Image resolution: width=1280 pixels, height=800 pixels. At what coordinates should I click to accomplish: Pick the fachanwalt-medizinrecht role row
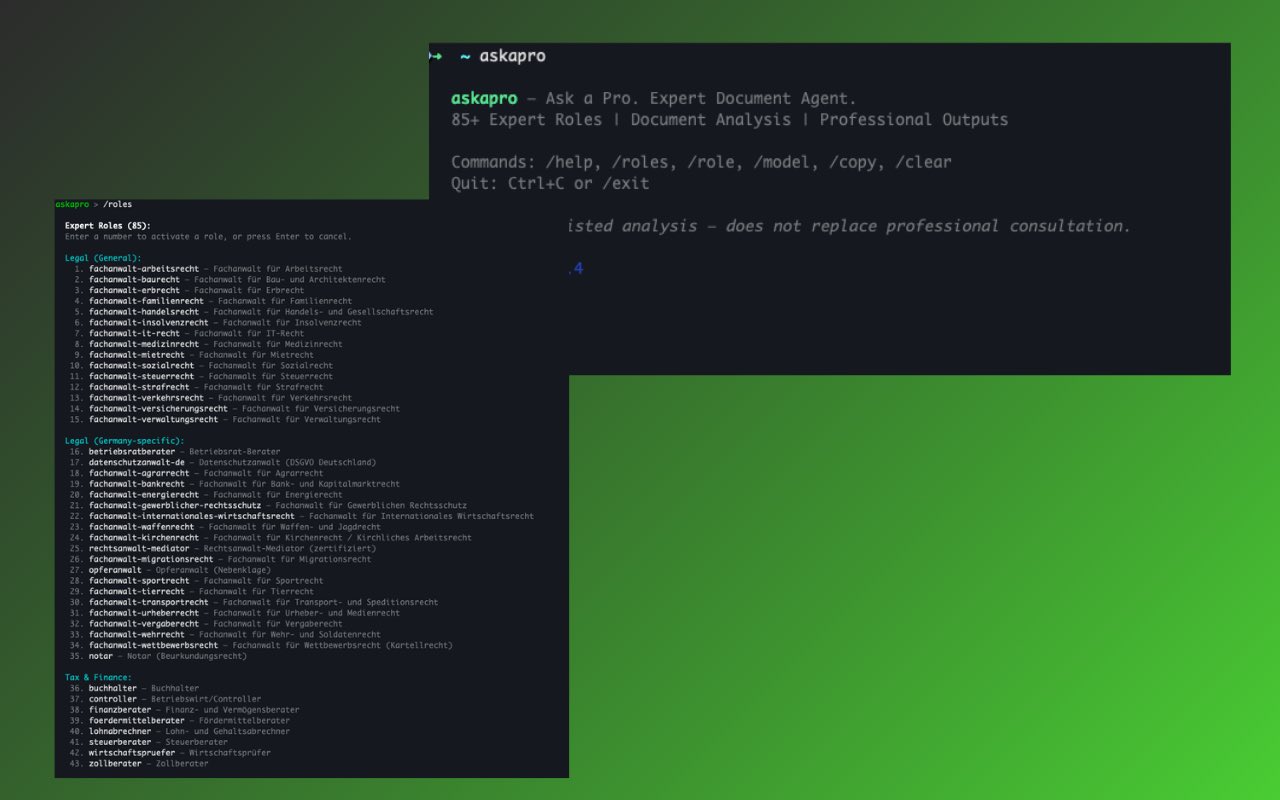click(x=206, y=344)
